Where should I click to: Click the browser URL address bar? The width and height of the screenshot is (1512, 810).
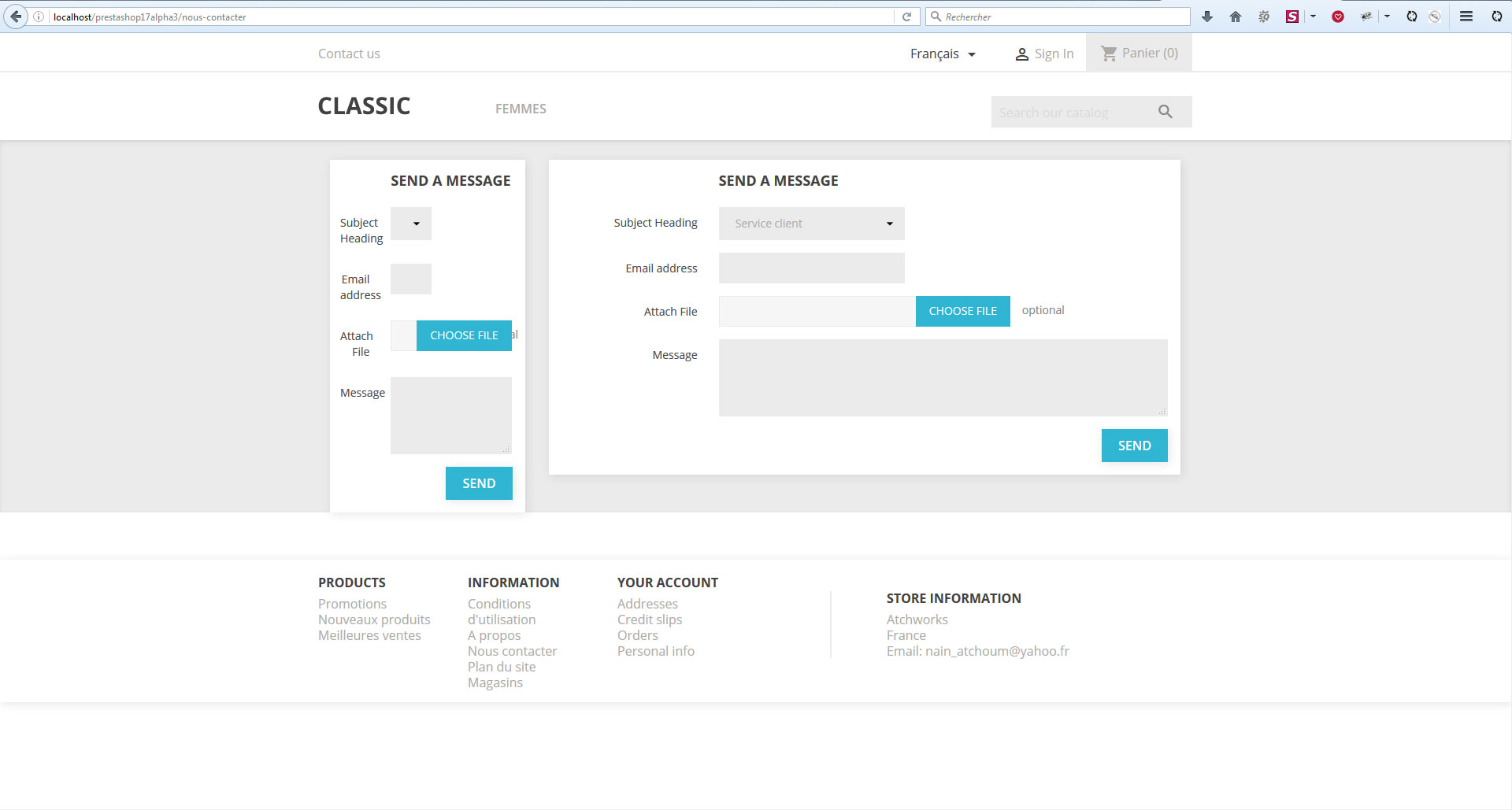pyautogui.click(x=472, y=17)
